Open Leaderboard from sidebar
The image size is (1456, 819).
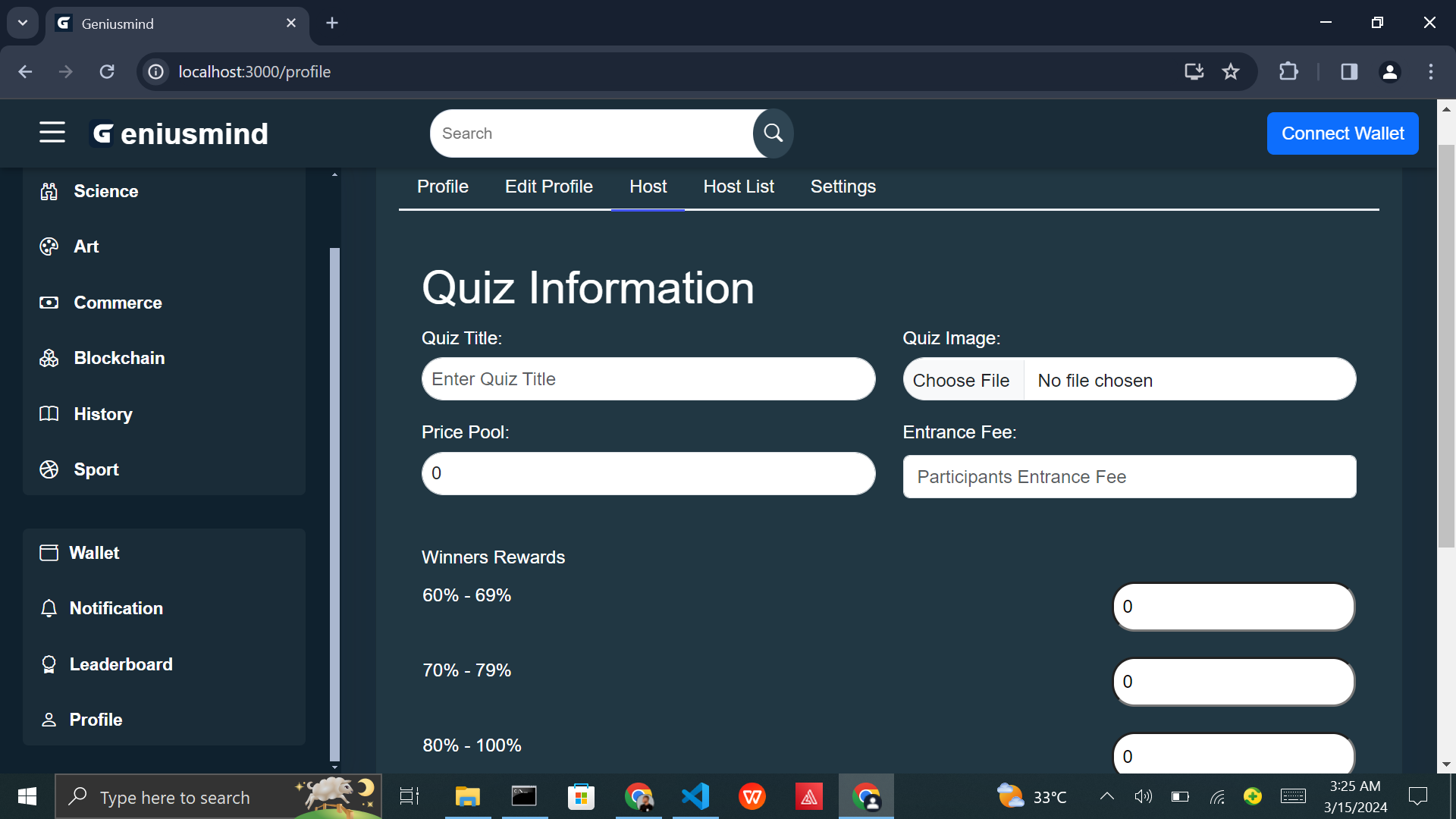click(x=121, y=664)
